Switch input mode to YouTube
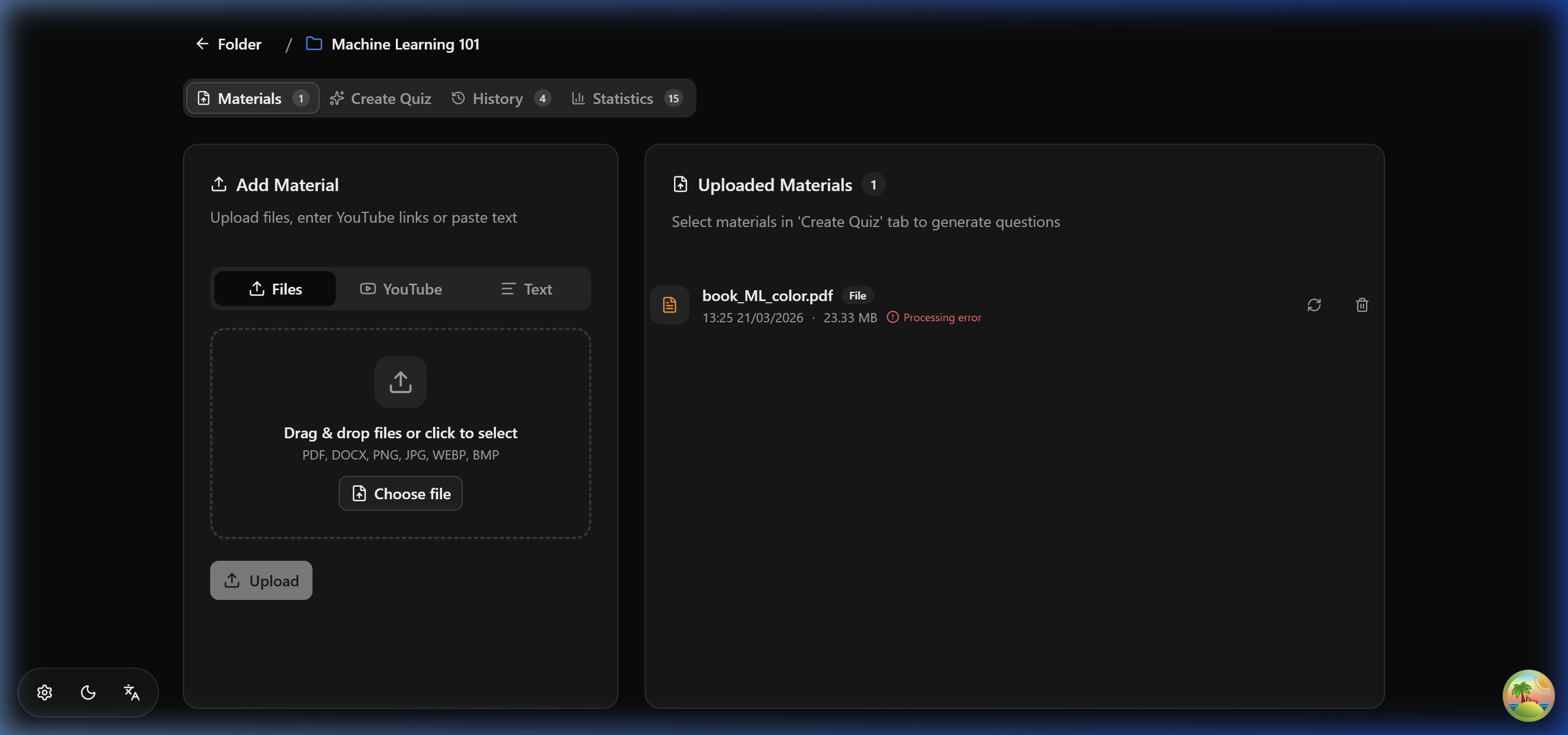 (400, 289)
